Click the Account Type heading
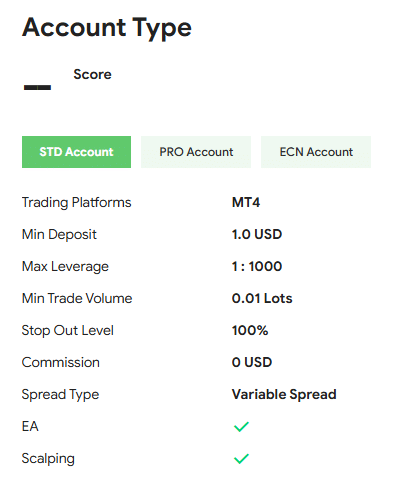The width and height of the screenshot is (402, 500). (x=107, y=28)
